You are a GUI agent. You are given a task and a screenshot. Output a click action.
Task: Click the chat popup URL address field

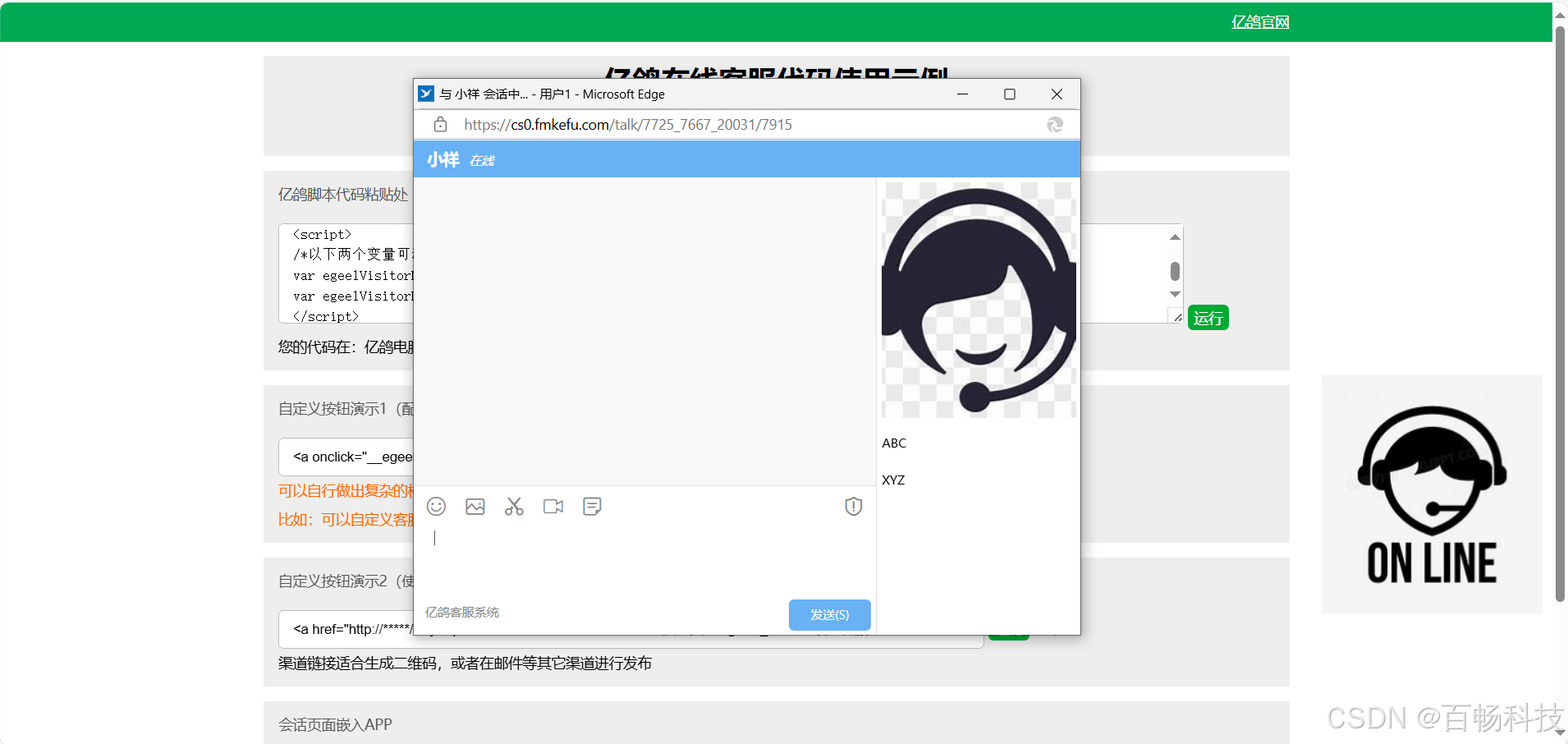click(x=628, y=125)
